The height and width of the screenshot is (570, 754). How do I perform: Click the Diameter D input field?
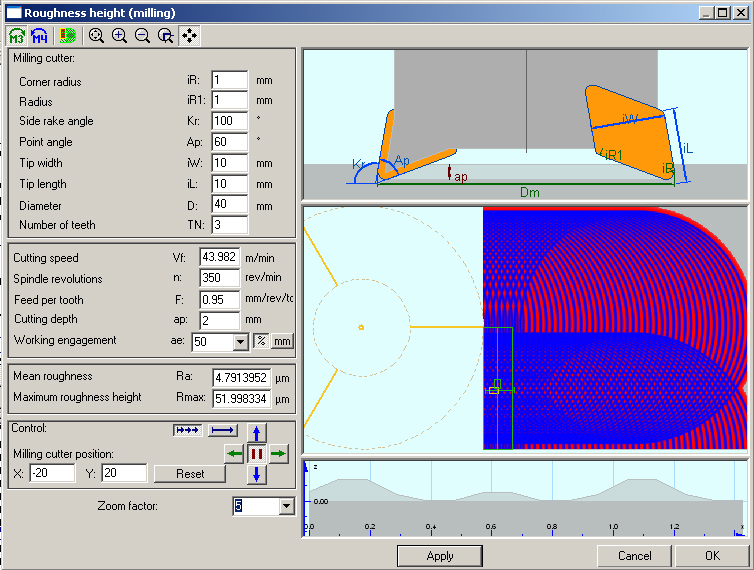(x=230, y=204)
